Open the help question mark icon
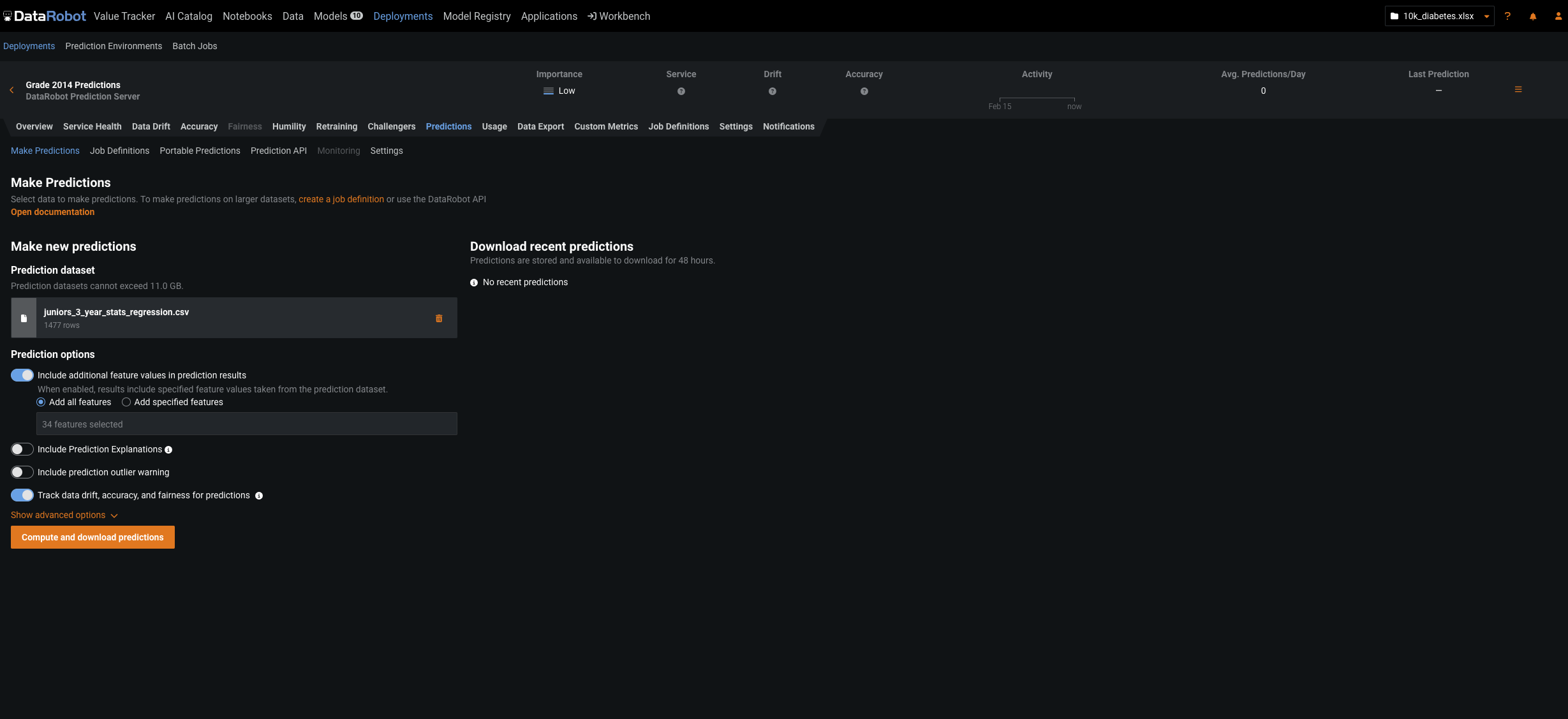The width and height of the screenshot is (1568, 719). [1507, 17]
